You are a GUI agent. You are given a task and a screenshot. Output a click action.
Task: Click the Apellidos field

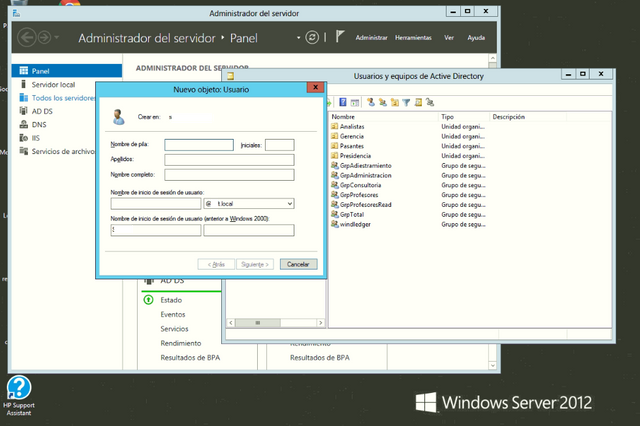[x=229, y=160]
